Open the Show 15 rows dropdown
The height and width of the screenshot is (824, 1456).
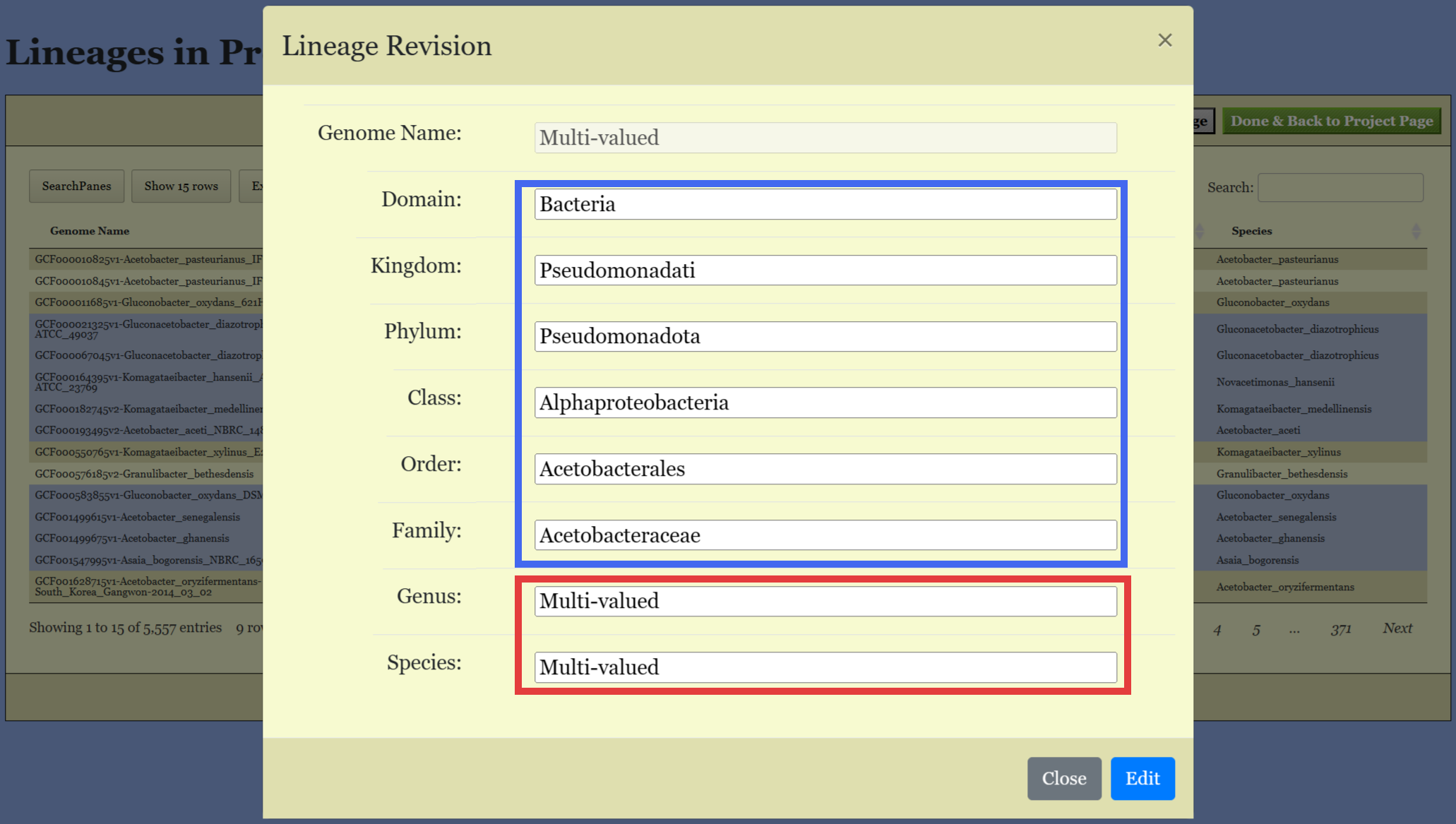point(181,186)
